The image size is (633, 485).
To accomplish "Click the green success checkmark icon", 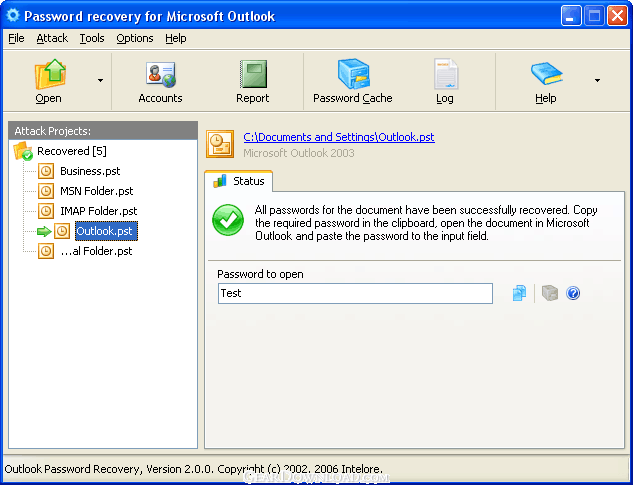I will (228, 220).
